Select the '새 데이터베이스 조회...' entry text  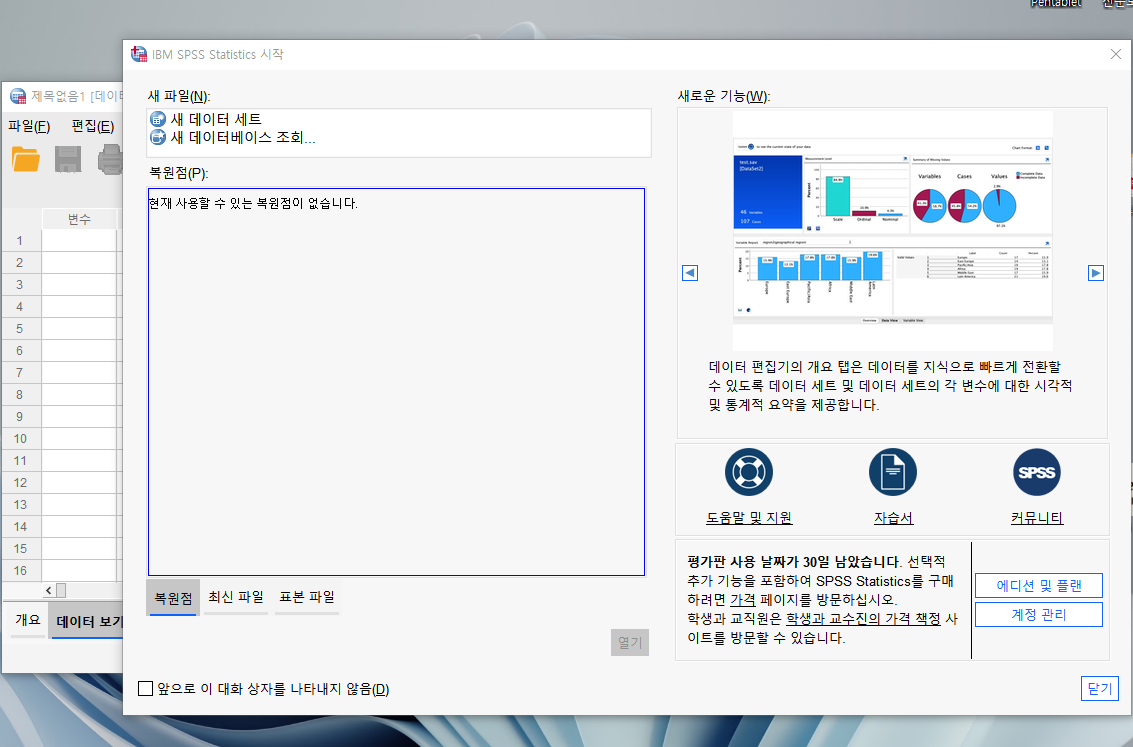243,137
